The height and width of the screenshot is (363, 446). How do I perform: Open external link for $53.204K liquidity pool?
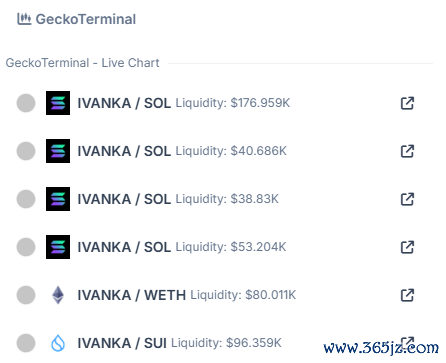407,247
